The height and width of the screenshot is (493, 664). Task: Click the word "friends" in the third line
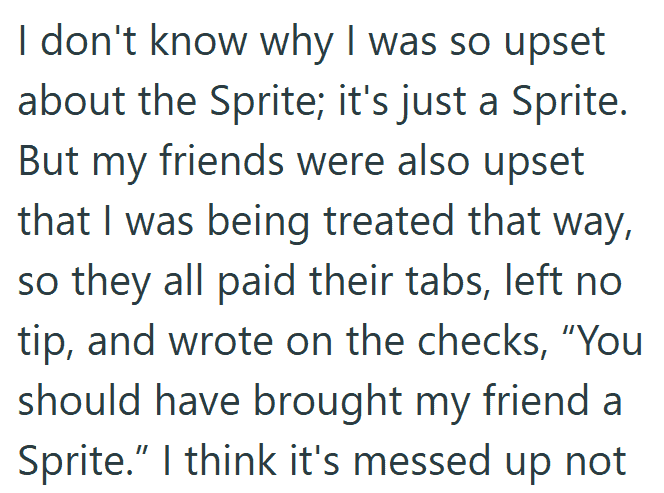coord(221,161)
